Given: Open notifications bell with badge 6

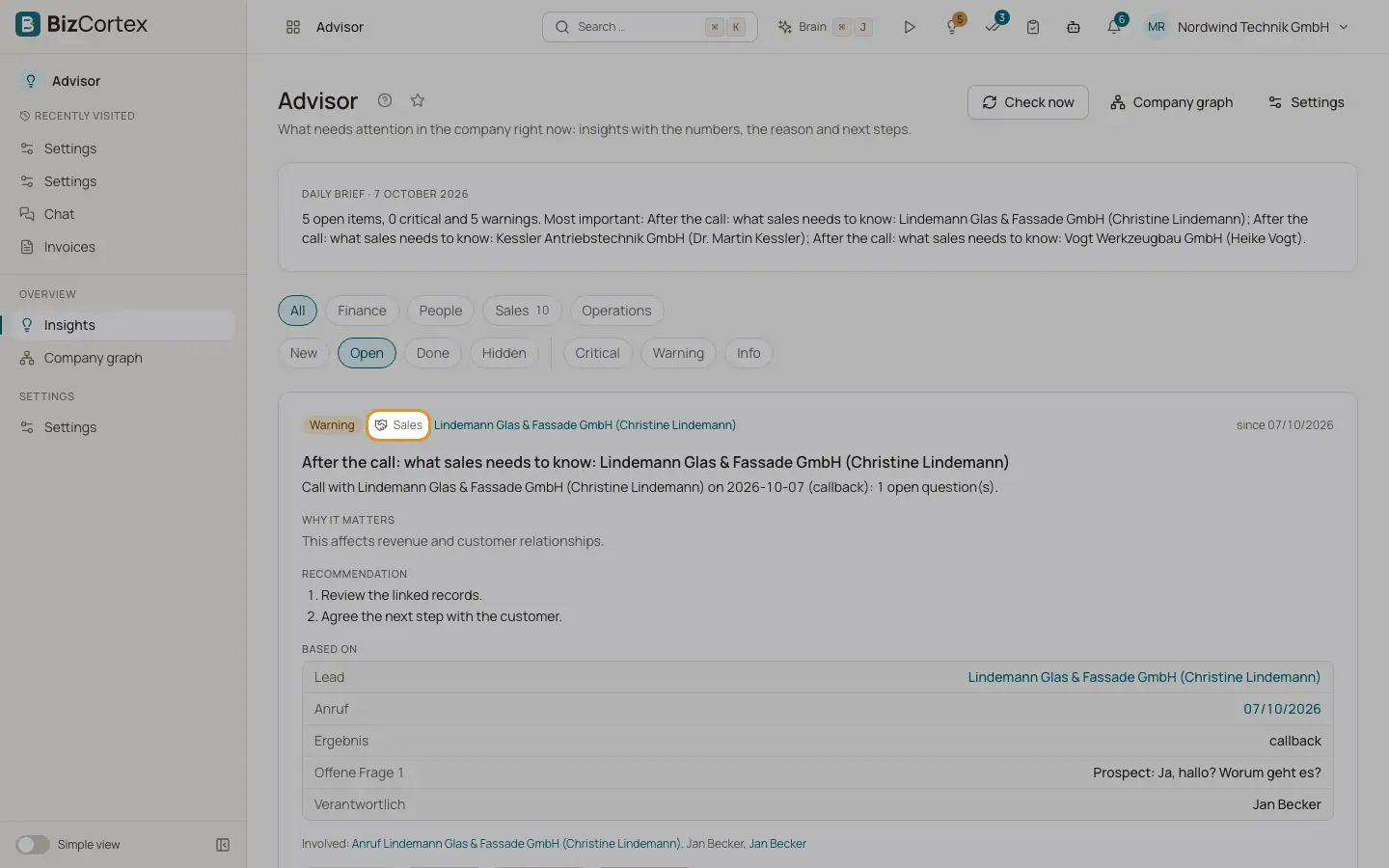Looking at the screenshot, I should coord(1114,26).
